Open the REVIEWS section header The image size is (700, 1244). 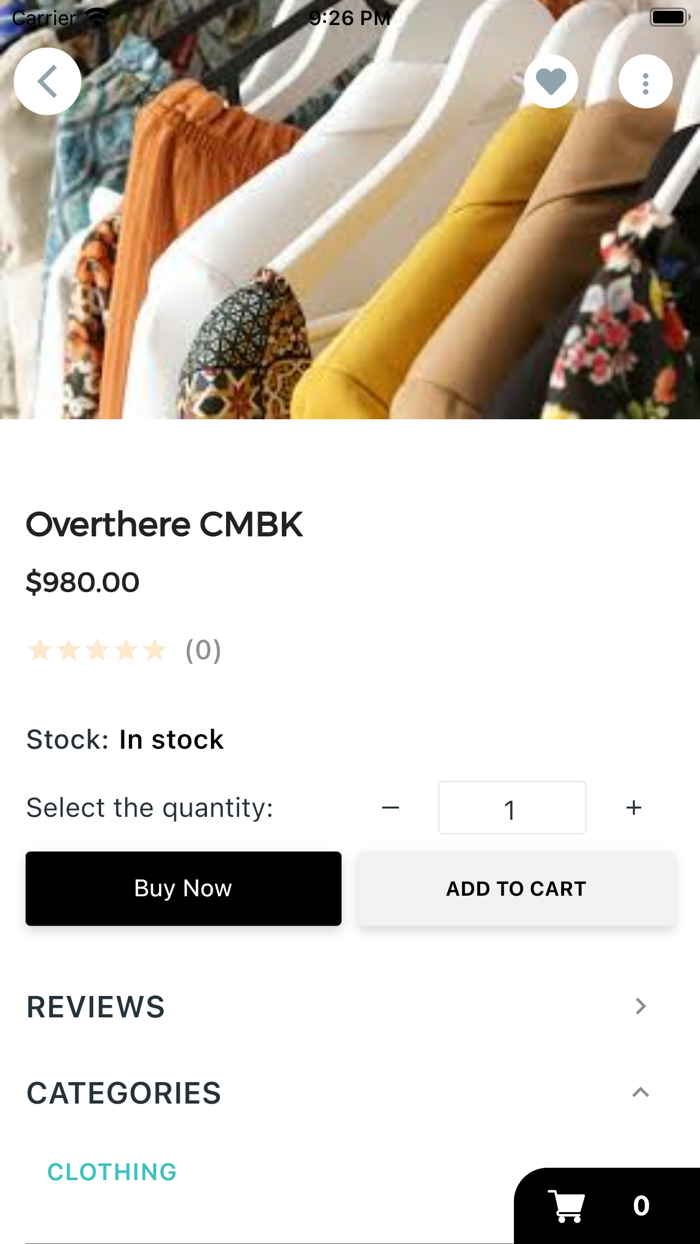tap(96, 1007)
